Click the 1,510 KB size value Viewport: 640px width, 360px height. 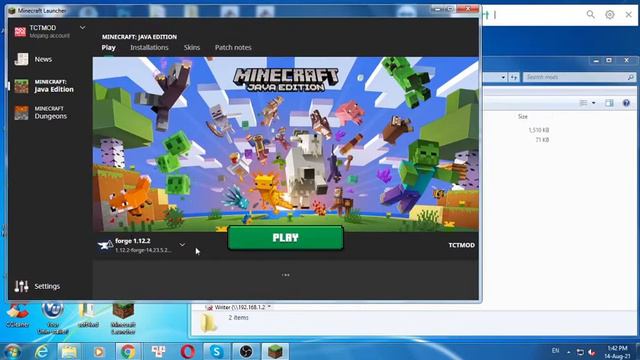coord(539,130)
